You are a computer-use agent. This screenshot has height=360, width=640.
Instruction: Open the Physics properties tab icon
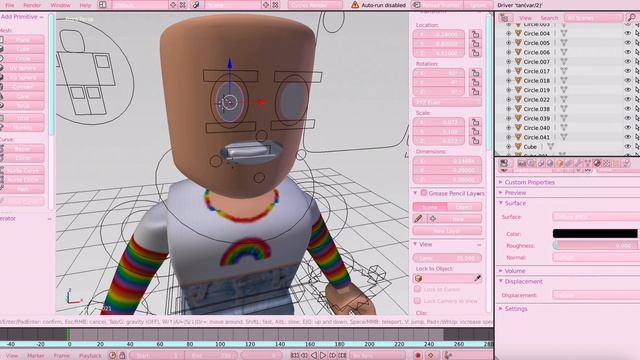[x=626, y=163]
